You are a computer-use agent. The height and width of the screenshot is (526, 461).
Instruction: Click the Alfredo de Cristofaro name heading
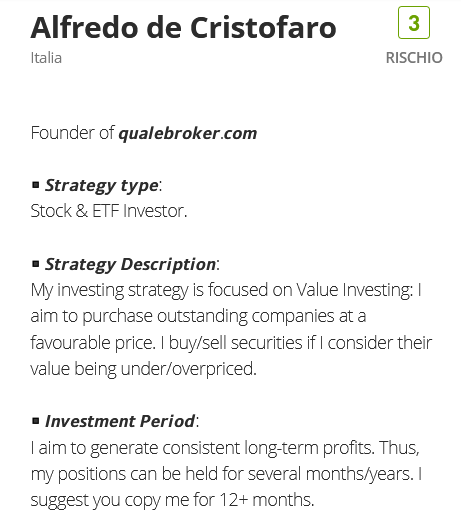(184, 28)
